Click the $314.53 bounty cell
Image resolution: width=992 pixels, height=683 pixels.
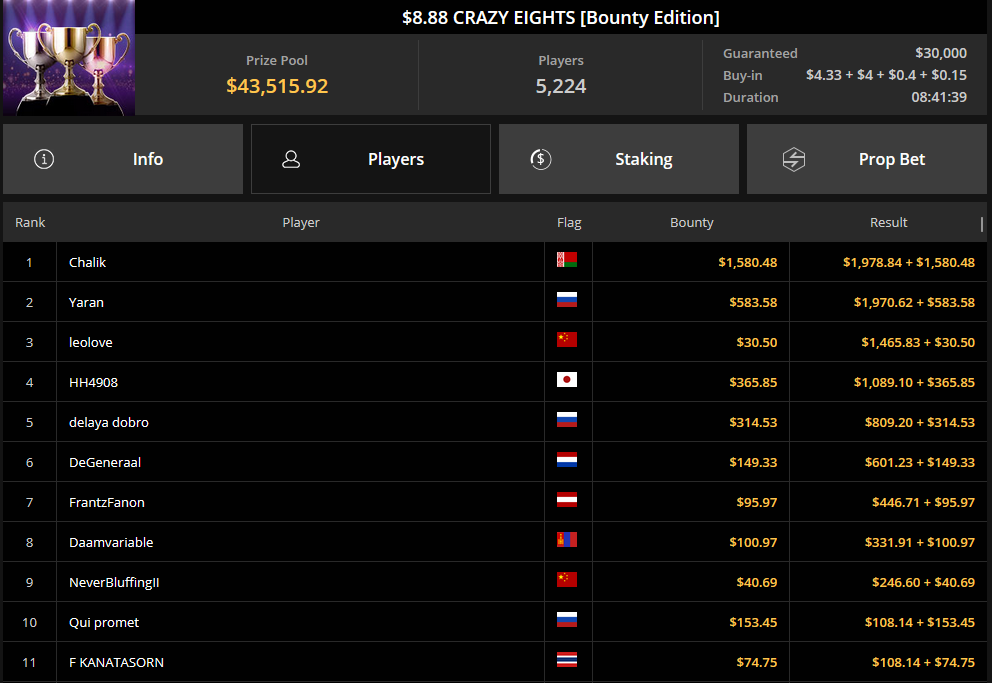[x=753, y=422]
